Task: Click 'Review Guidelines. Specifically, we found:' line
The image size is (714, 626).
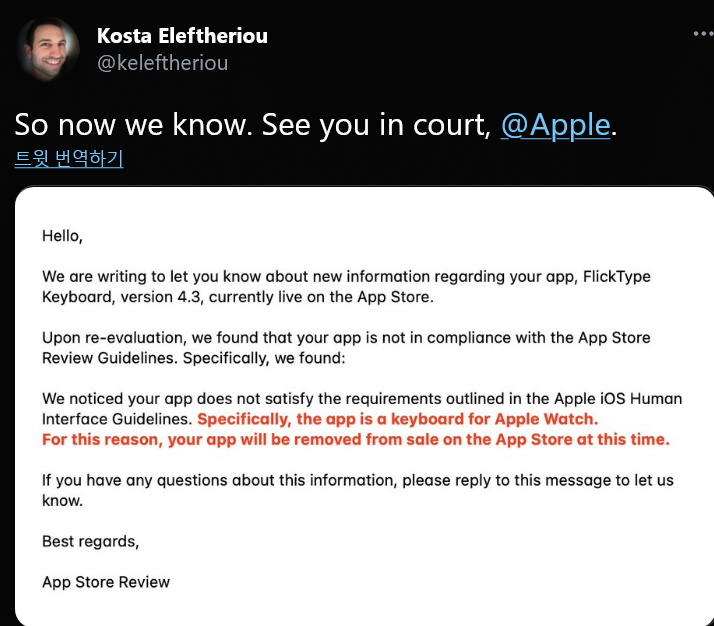Action: click(194, 358)
